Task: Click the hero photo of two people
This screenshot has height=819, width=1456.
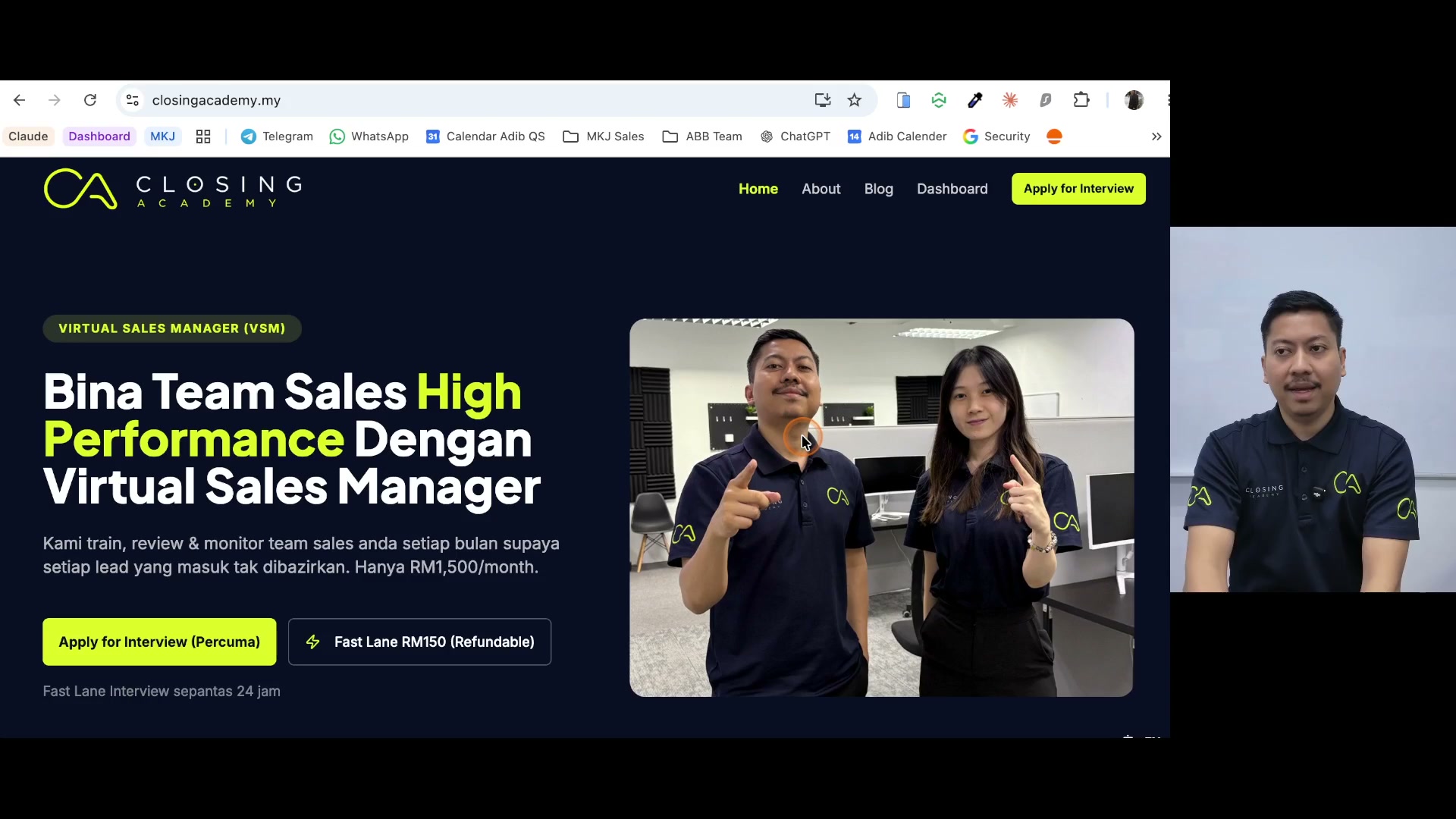Action: [882, 507]
